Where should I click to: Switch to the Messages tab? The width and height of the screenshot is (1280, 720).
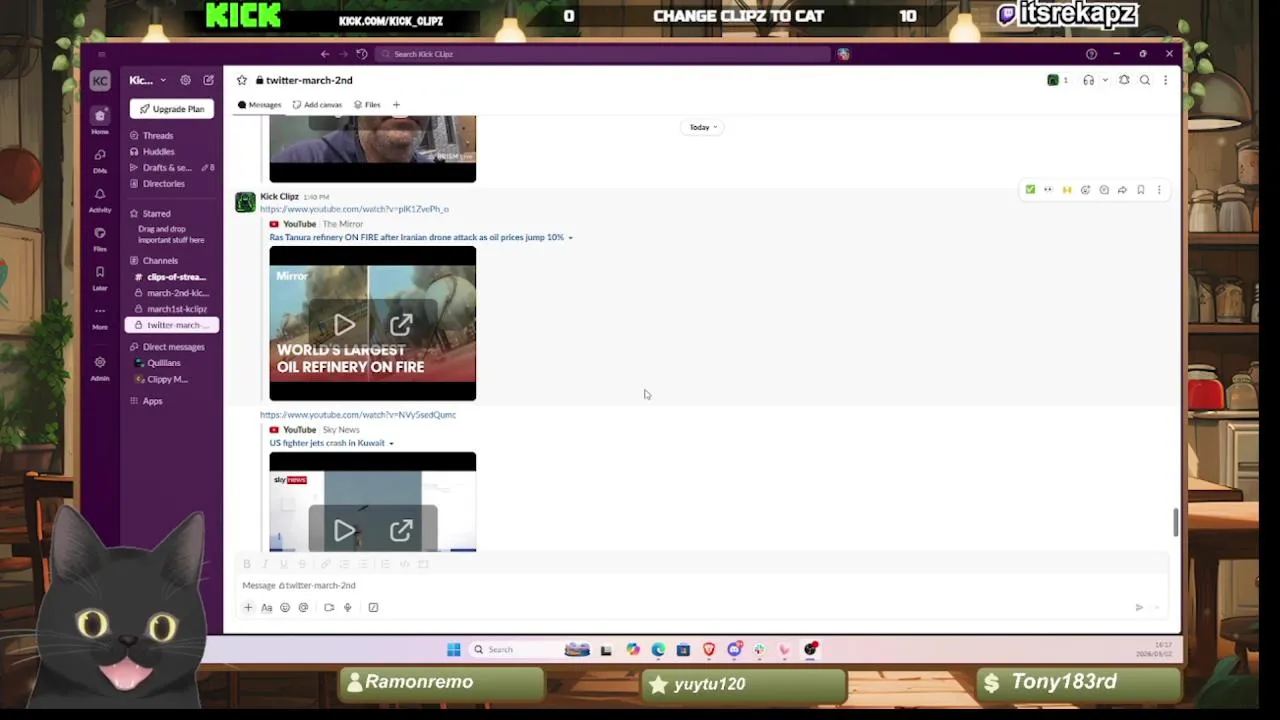click(x=260, y=105)
